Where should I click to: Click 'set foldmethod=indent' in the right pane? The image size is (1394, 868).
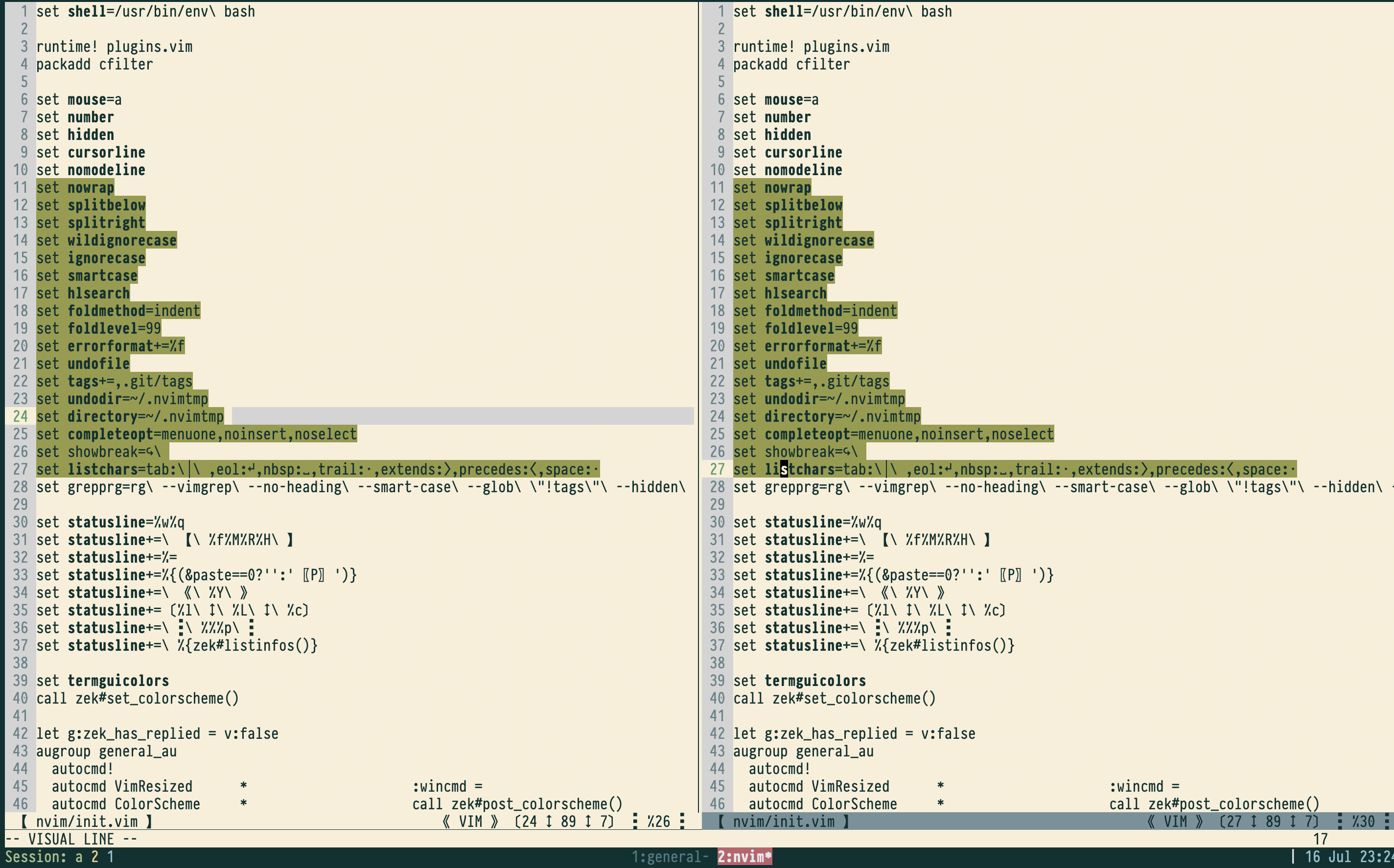[814, 311]
